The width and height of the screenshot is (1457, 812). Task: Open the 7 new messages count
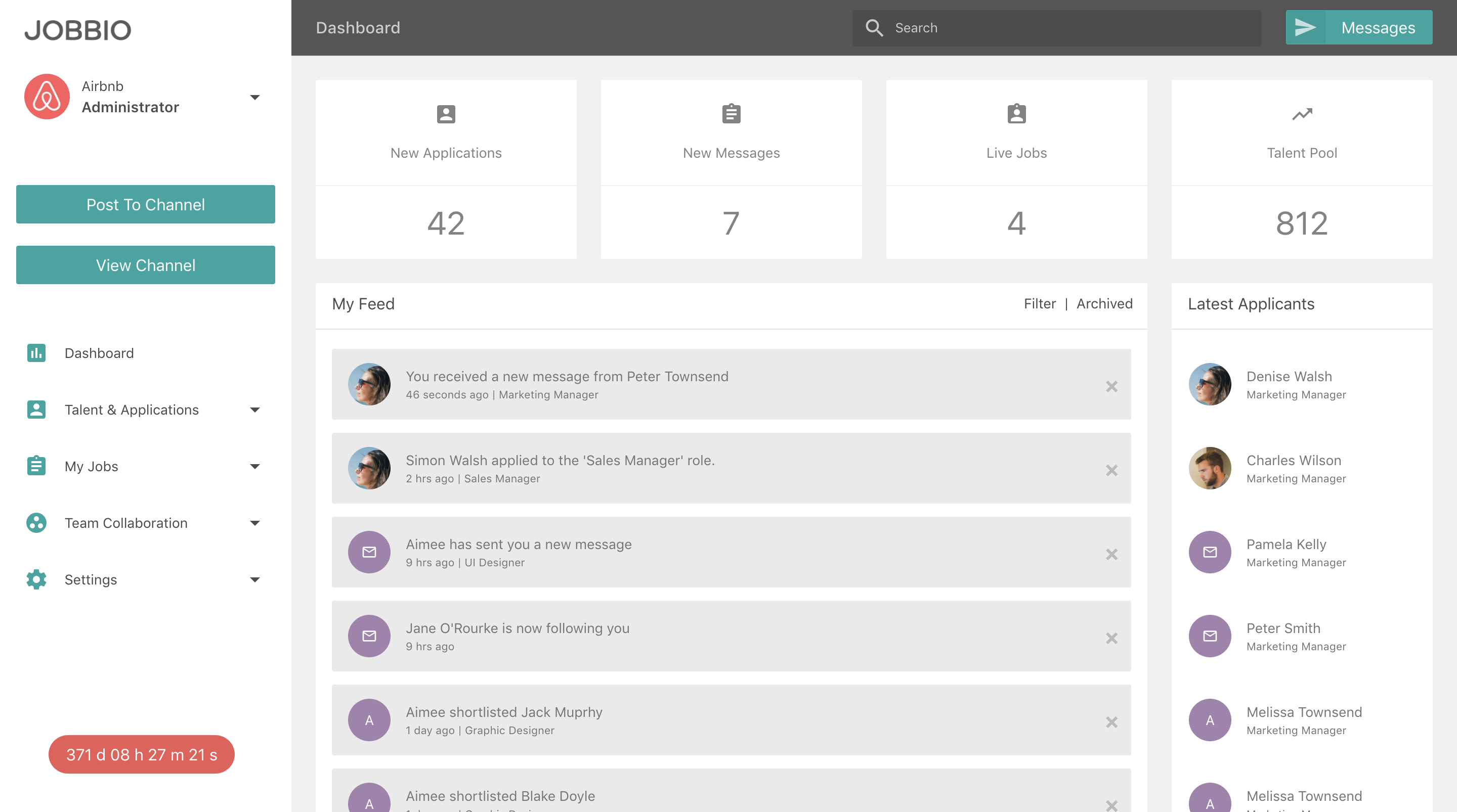tap(731, 223)
